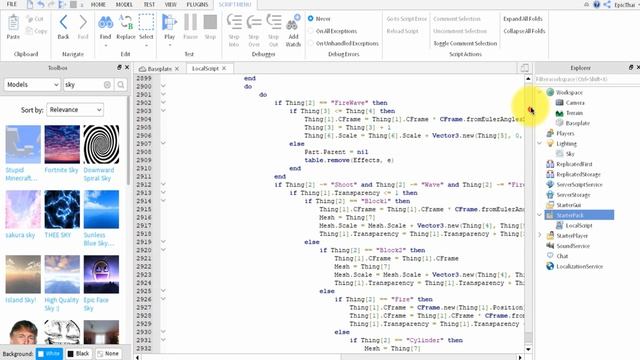
Task: Collapse the code fold at line 2926
Action: tap(163, 299)
